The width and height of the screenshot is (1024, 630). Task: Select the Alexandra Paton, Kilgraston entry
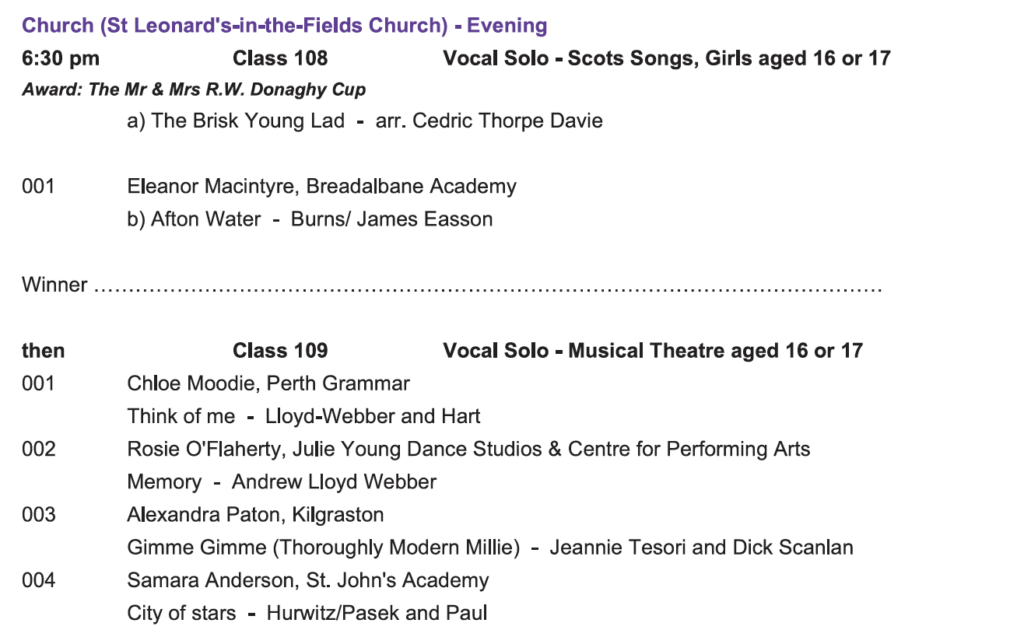[255, 514]
